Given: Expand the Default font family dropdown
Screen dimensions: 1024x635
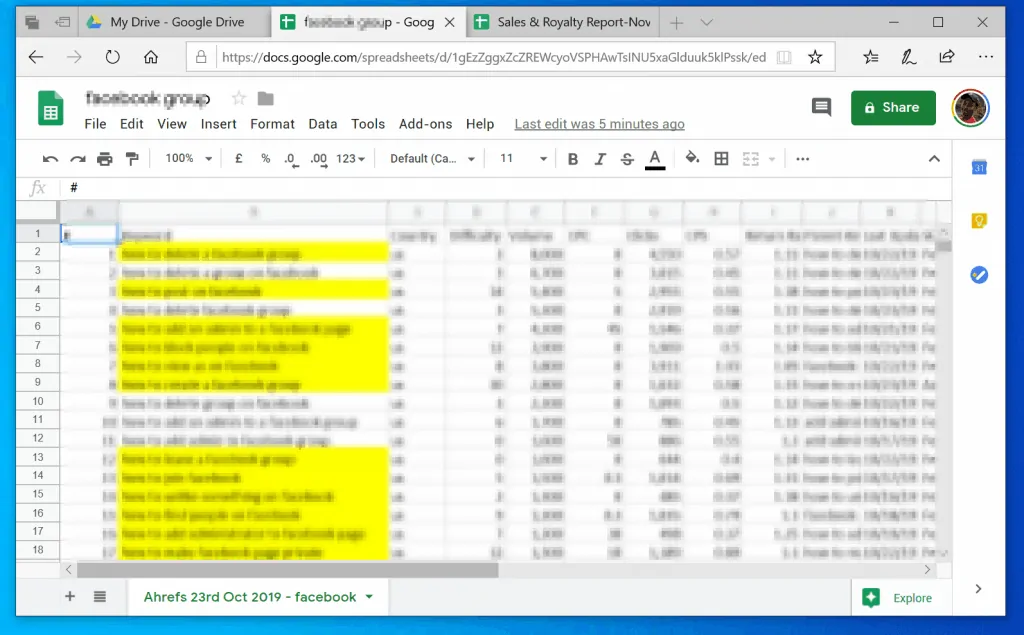Looking at the screenshot, I should (x=432, y=159).
